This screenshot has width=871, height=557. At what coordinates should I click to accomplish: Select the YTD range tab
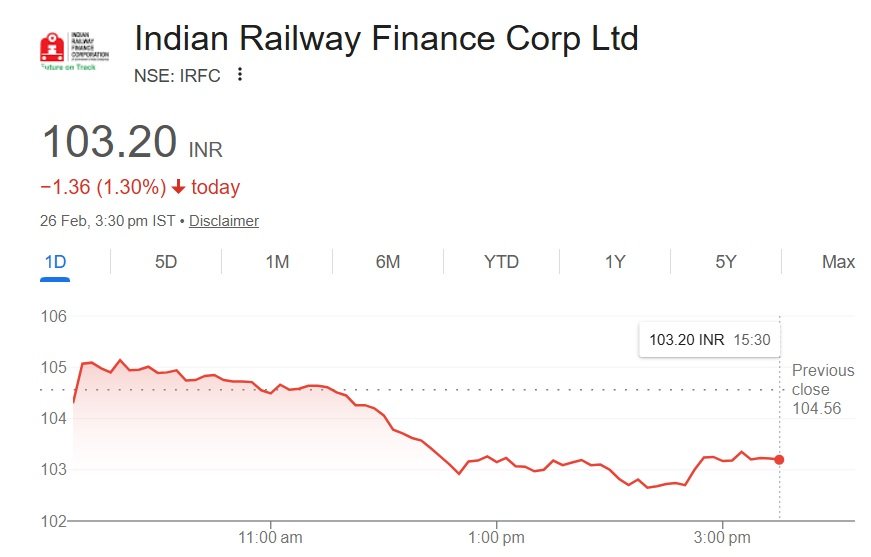(501, 262)
